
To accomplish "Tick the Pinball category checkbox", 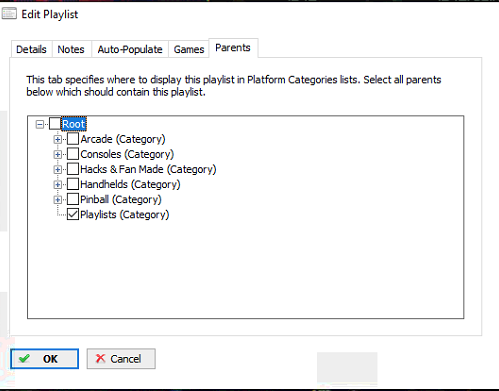I will [x=73, y=199].
